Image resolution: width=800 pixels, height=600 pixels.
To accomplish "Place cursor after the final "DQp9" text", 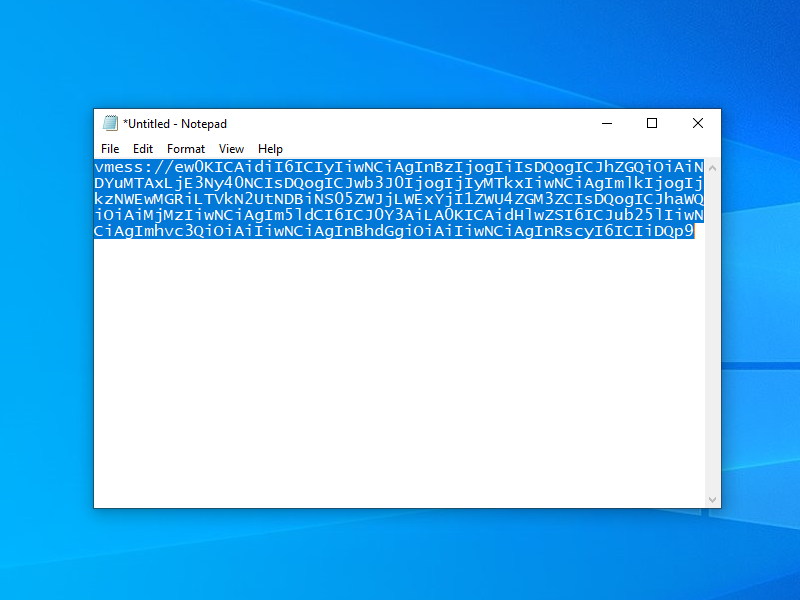I will tap(694, 232).
